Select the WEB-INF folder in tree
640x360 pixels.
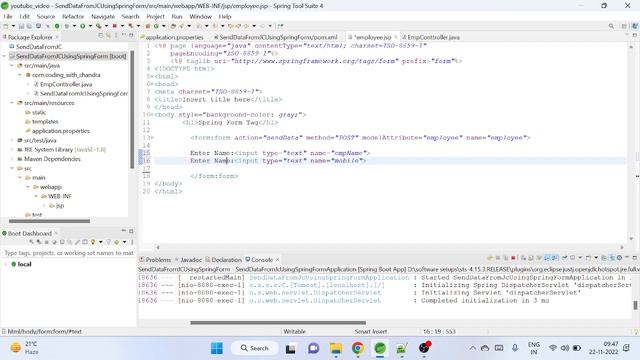(x=60, y=196)
